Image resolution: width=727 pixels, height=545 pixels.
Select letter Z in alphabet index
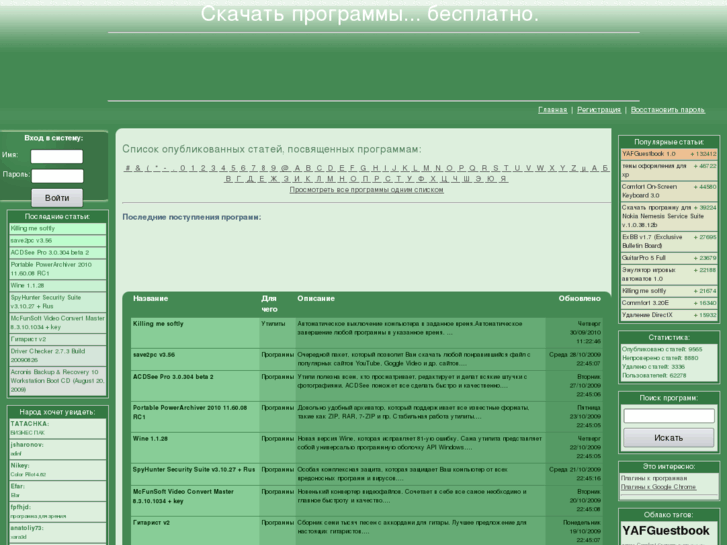pos(574,168)
